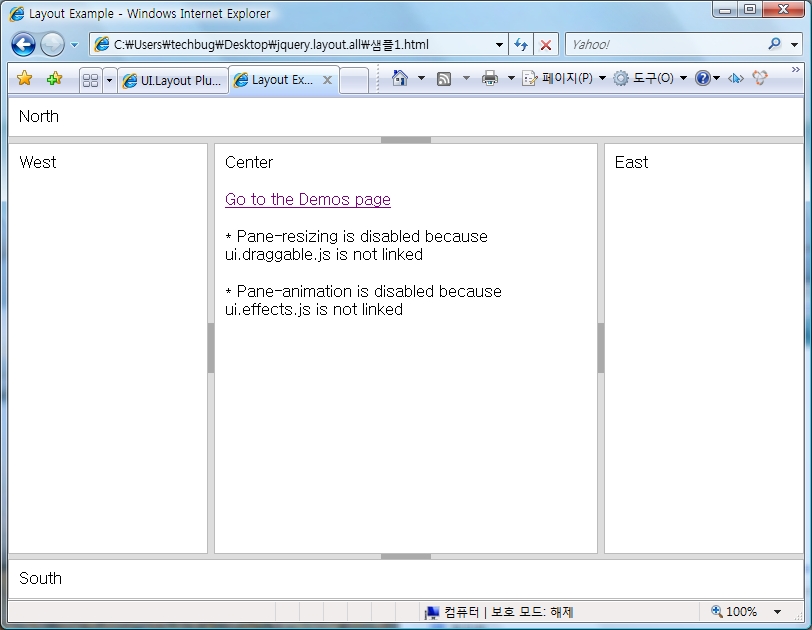Click the Home icon
The height and width of the screenshot is (630, 812).
point(400,78)
